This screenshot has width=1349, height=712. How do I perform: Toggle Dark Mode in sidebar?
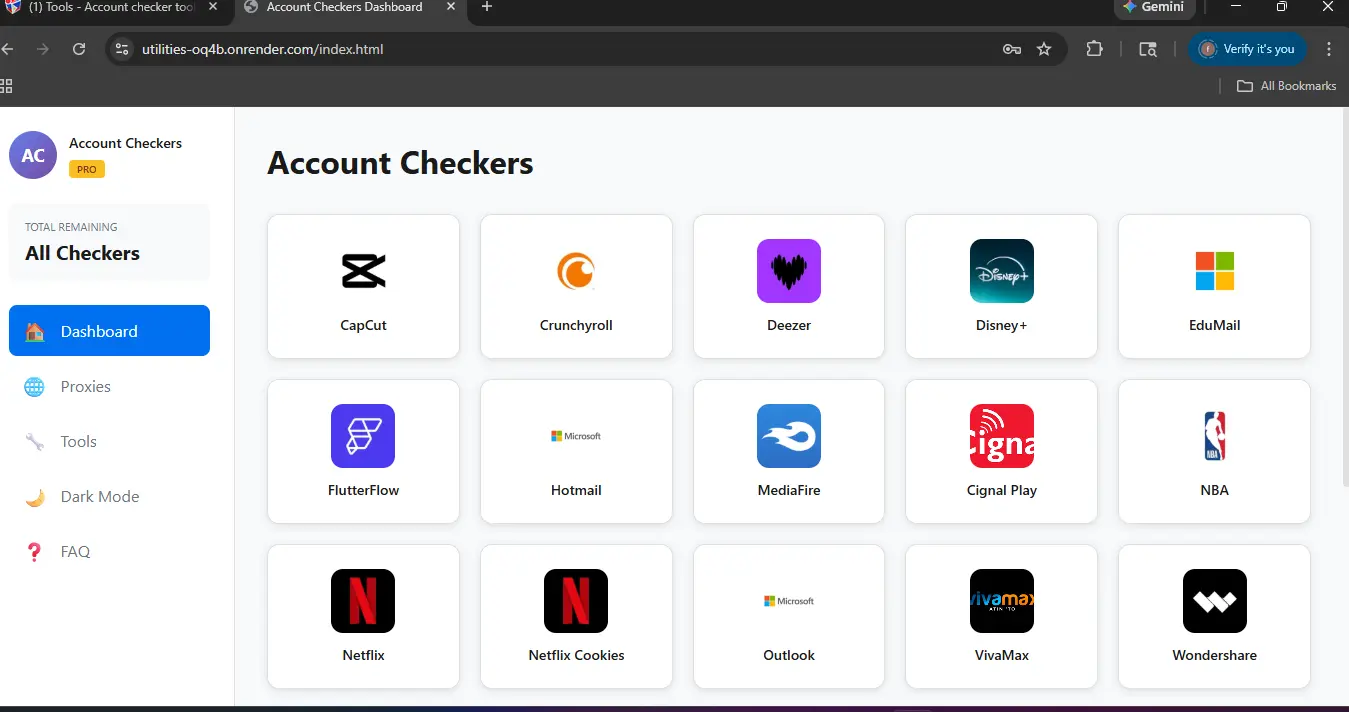109,496
